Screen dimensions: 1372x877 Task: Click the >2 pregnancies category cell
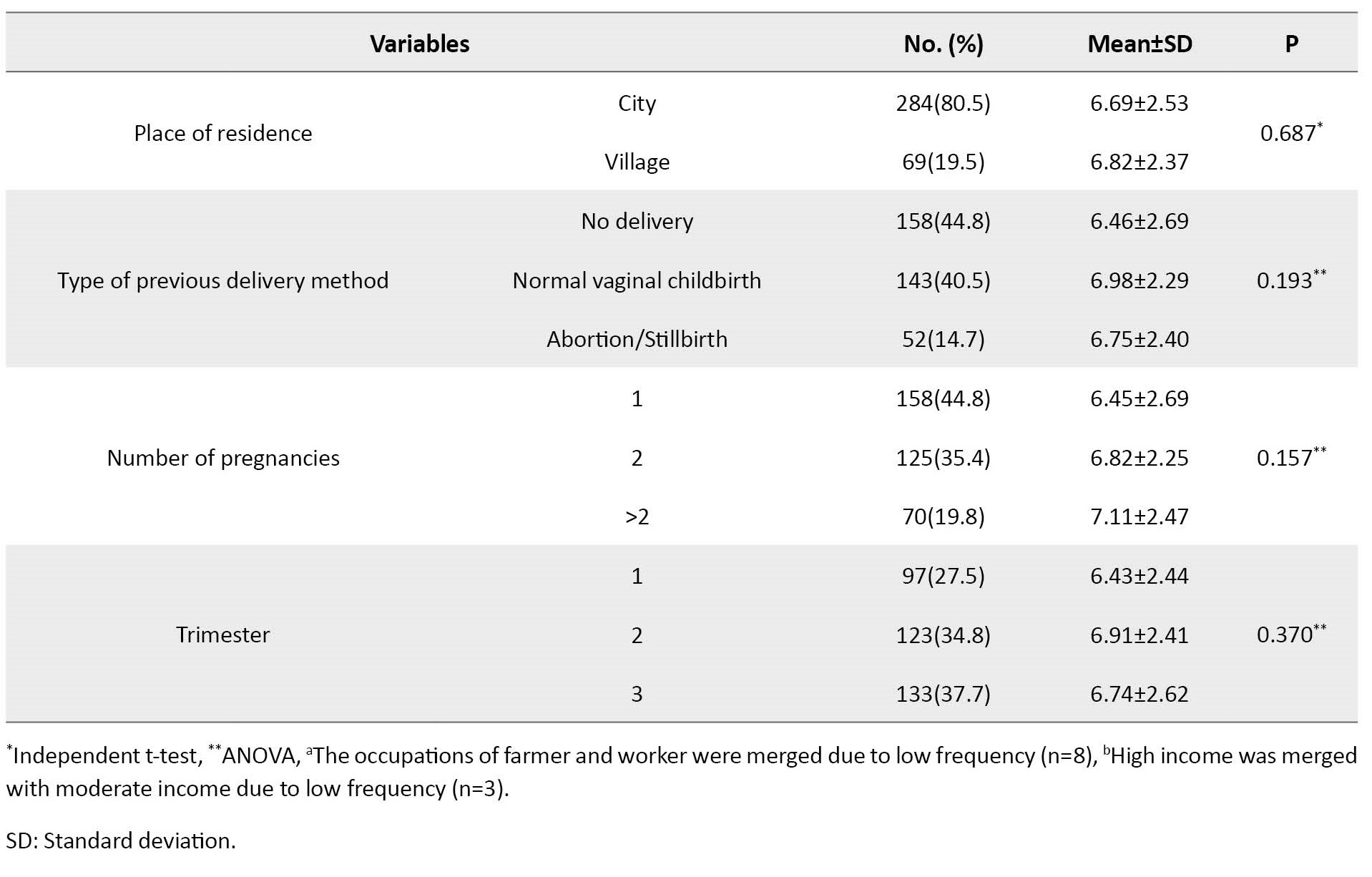click(x=637, y=516)
